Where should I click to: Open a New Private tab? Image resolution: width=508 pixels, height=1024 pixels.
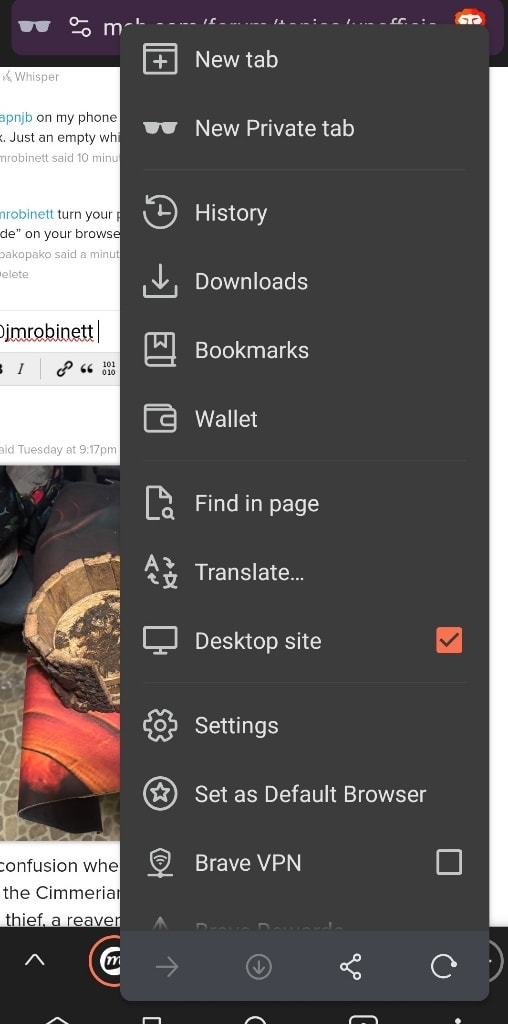[304, 128]
